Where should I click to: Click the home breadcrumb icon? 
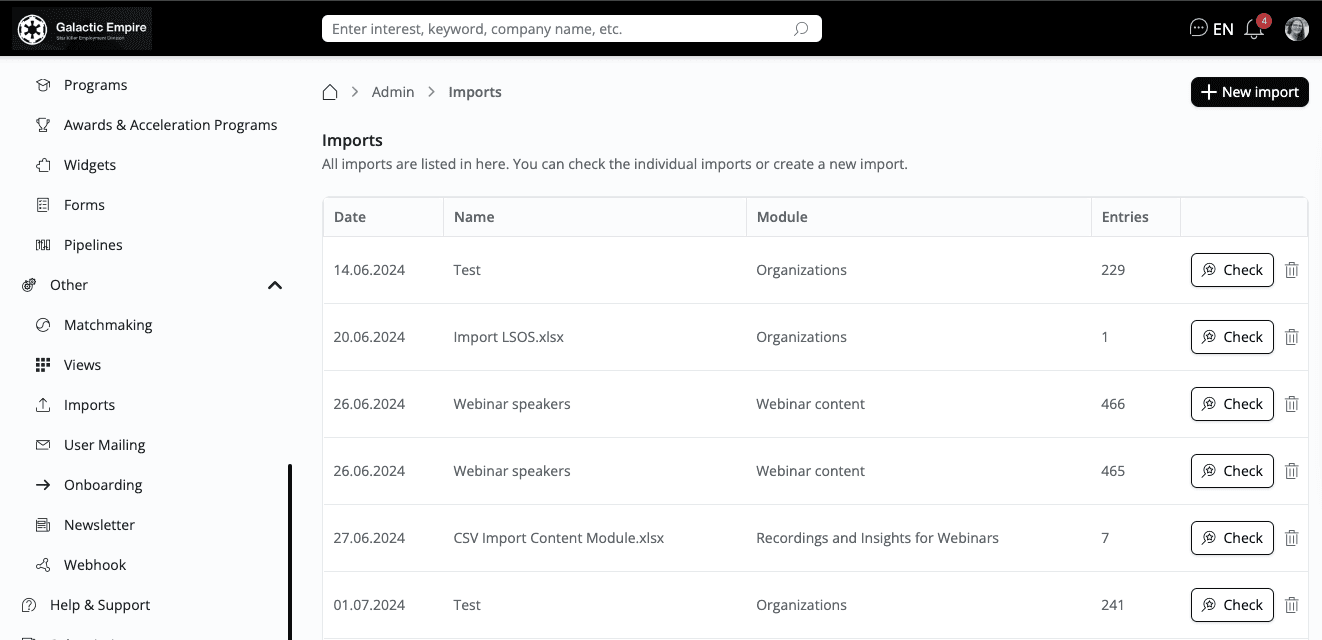tap(330, 92)
